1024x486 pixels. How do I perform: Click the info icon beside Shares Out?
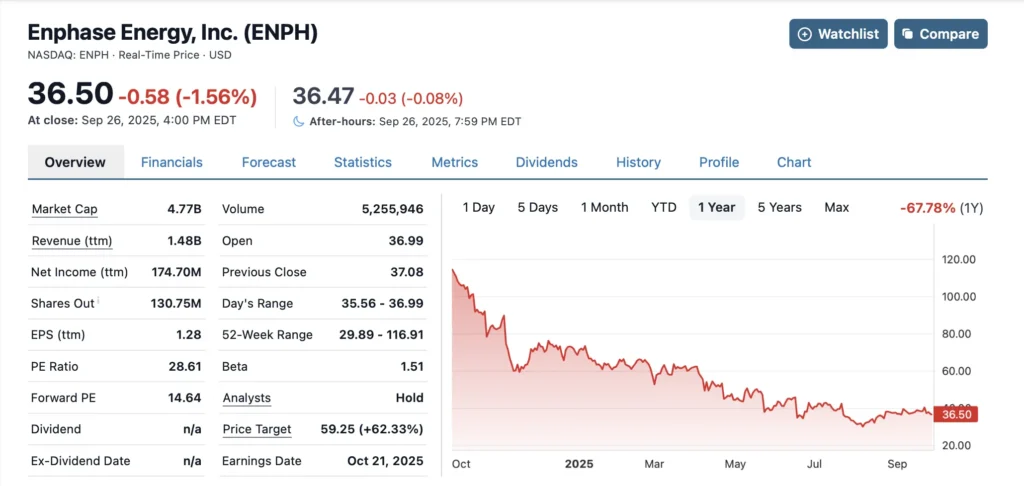coord(99,301)
